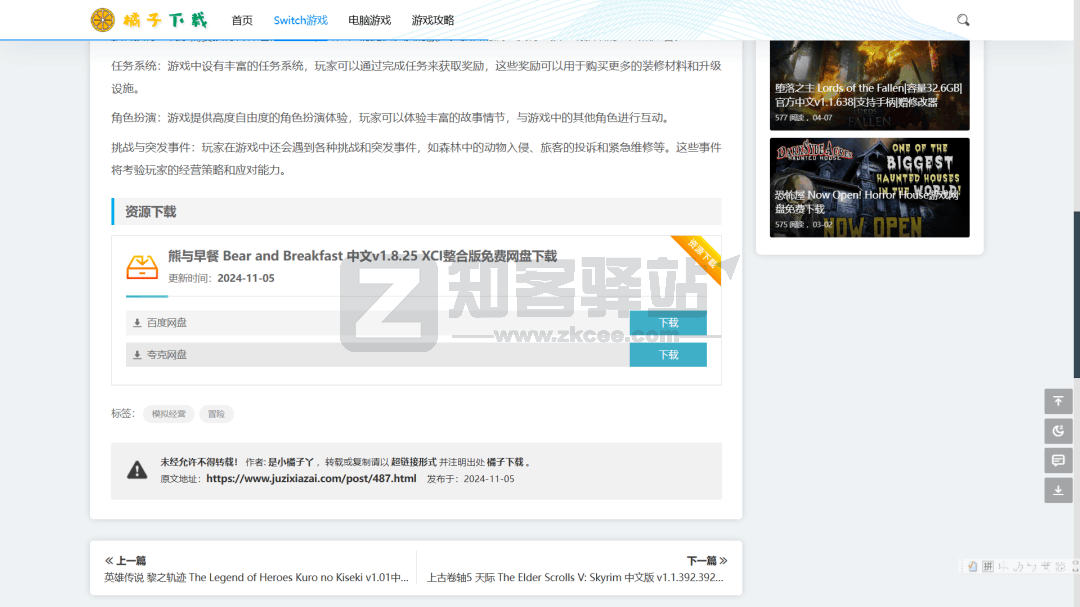Select the 模拟经营 tag

(x=168, y=414)
